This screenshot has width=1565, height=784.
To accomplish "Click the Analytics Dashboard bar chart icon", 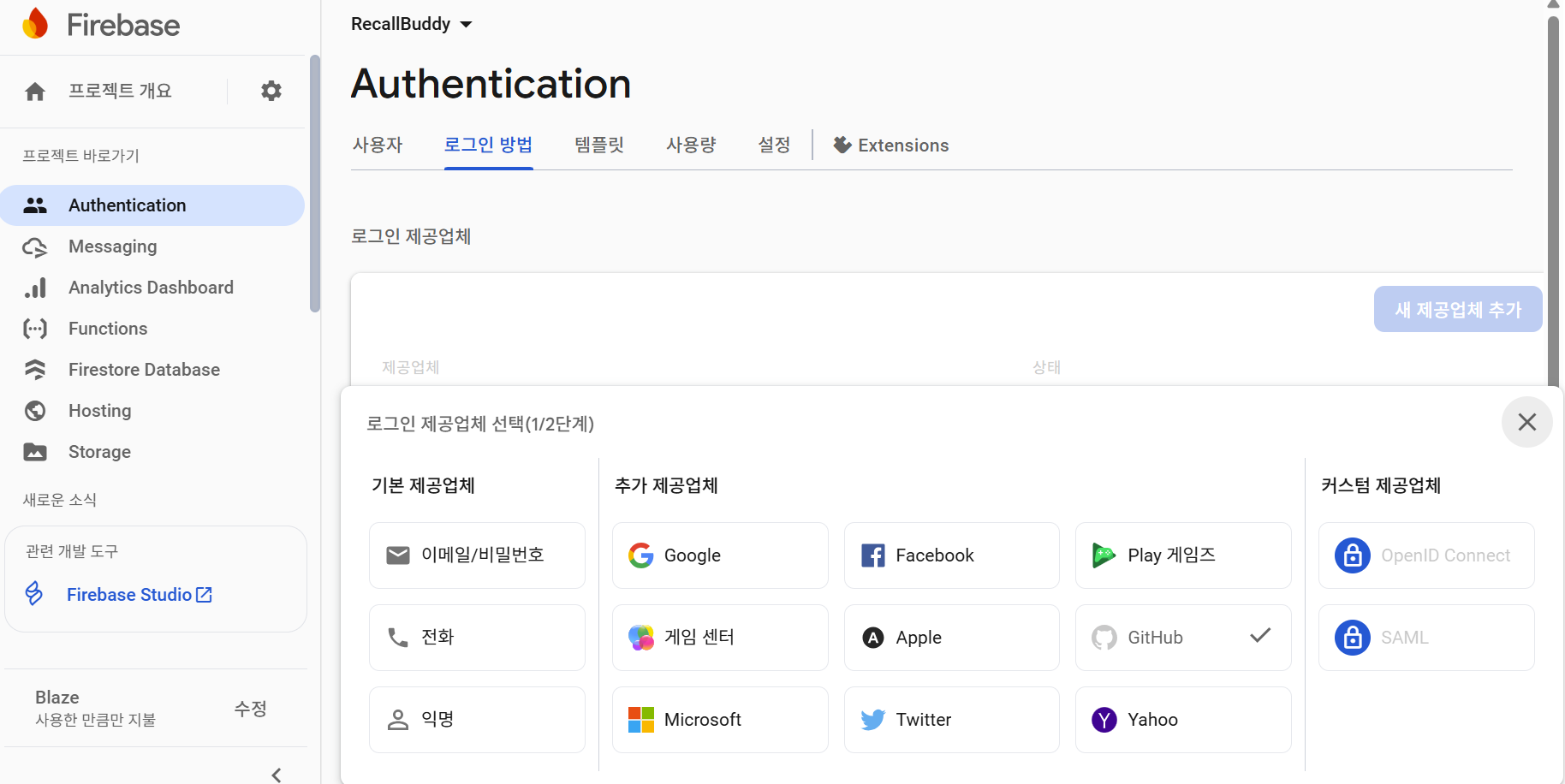I will point(35,288).
